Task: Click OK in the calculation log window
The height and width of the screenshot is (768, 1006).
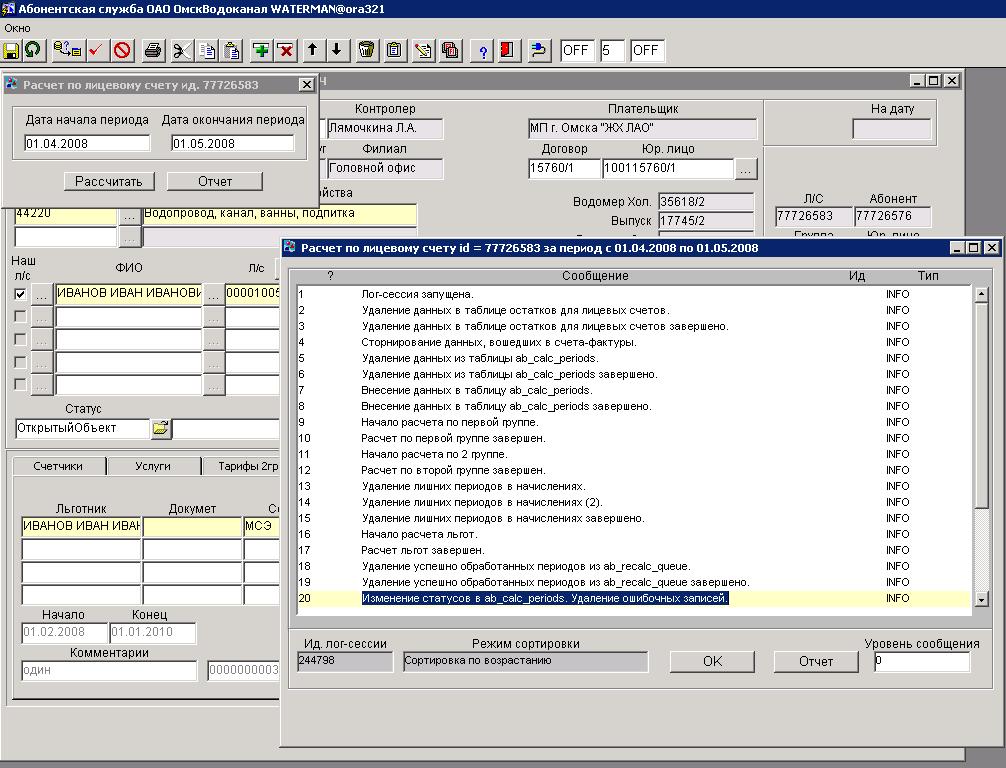Action: tap(712, 661)
